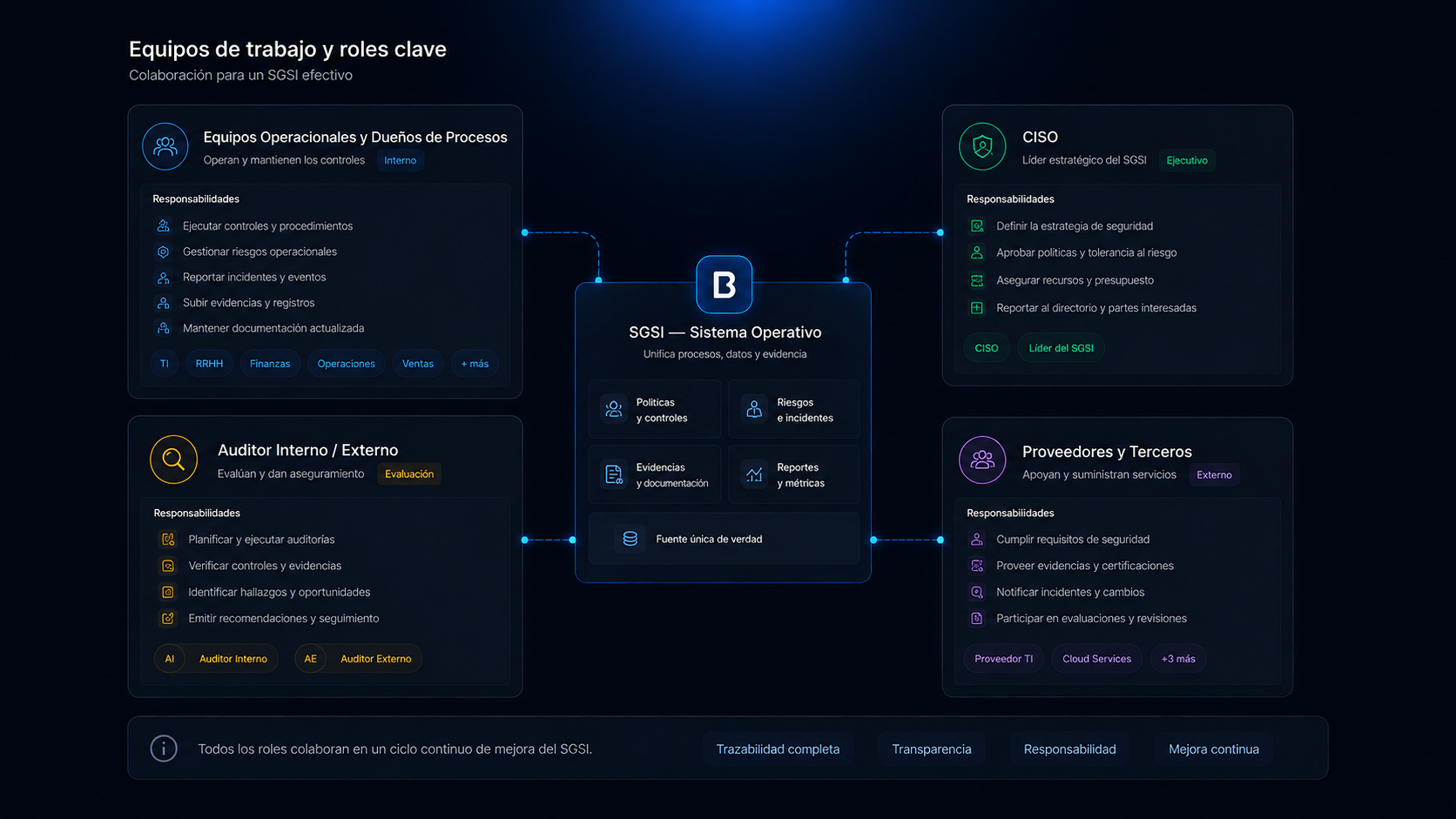1456x819 pixels.
Task: Click icon beside Reportar incidentes y eventos
Action: [163, 277]
